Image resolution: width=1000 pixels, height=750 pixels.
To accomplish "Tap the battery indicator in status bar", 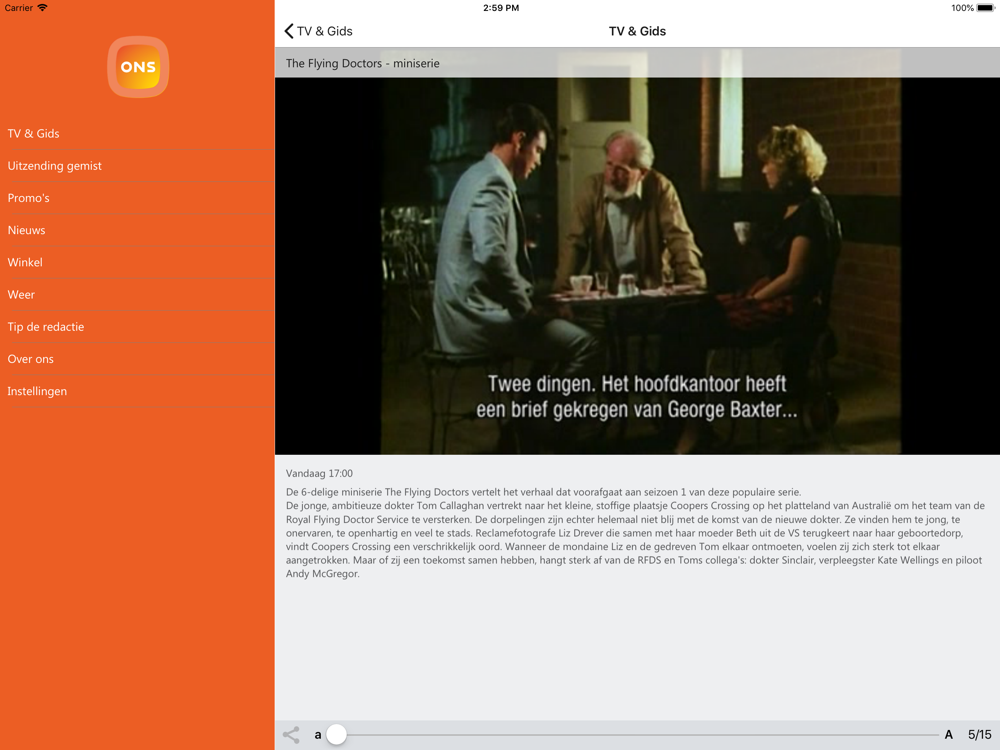I will tap(985, 8).
